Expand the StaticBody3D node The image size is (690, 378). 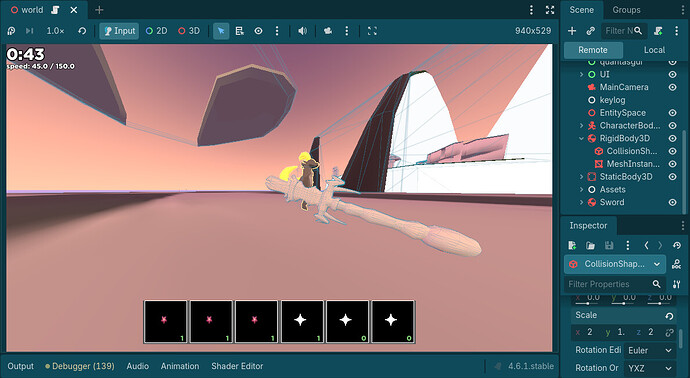coord(581,176)
